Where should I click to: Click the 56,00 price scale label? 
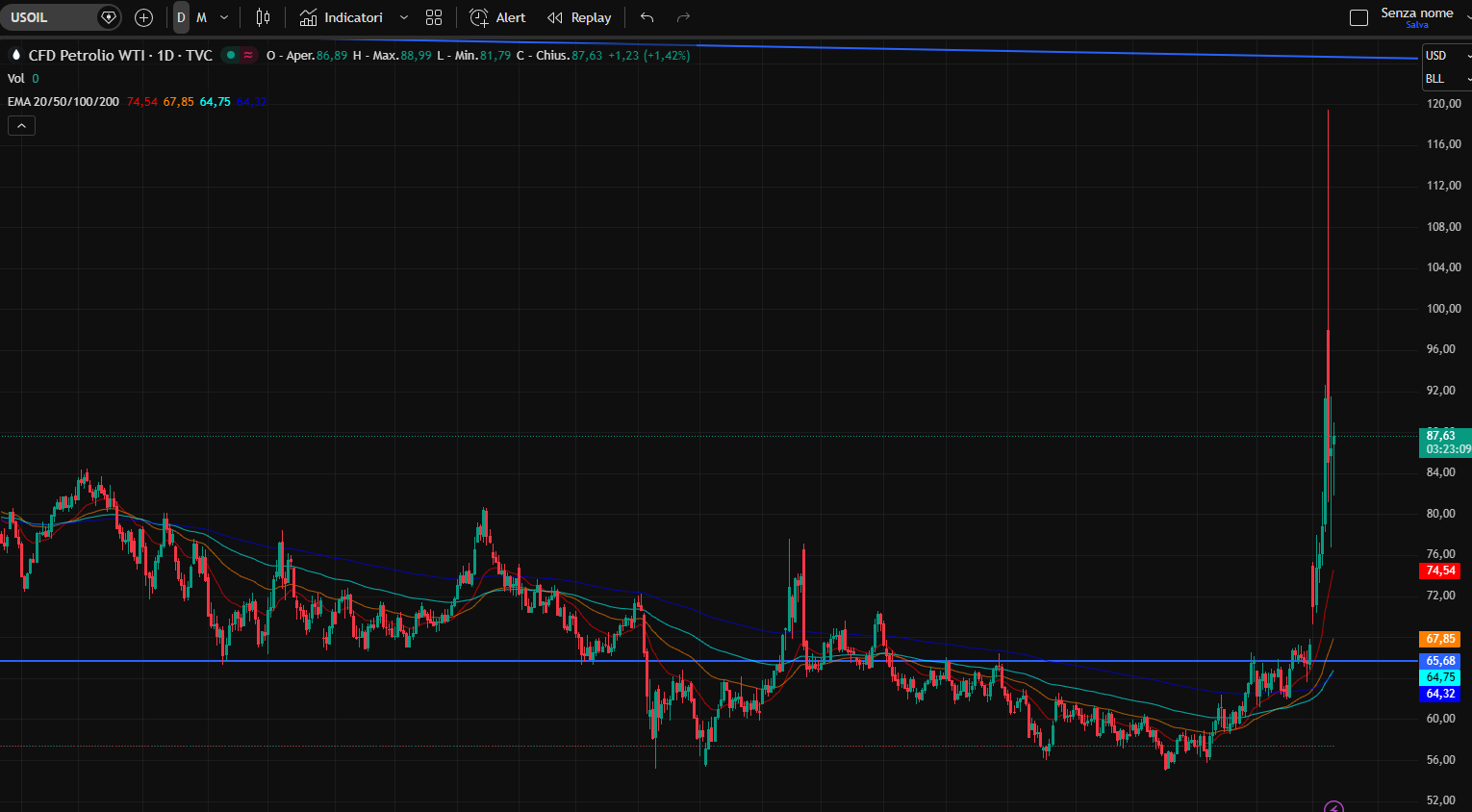pyautogui.click(x=1441, y=760)
